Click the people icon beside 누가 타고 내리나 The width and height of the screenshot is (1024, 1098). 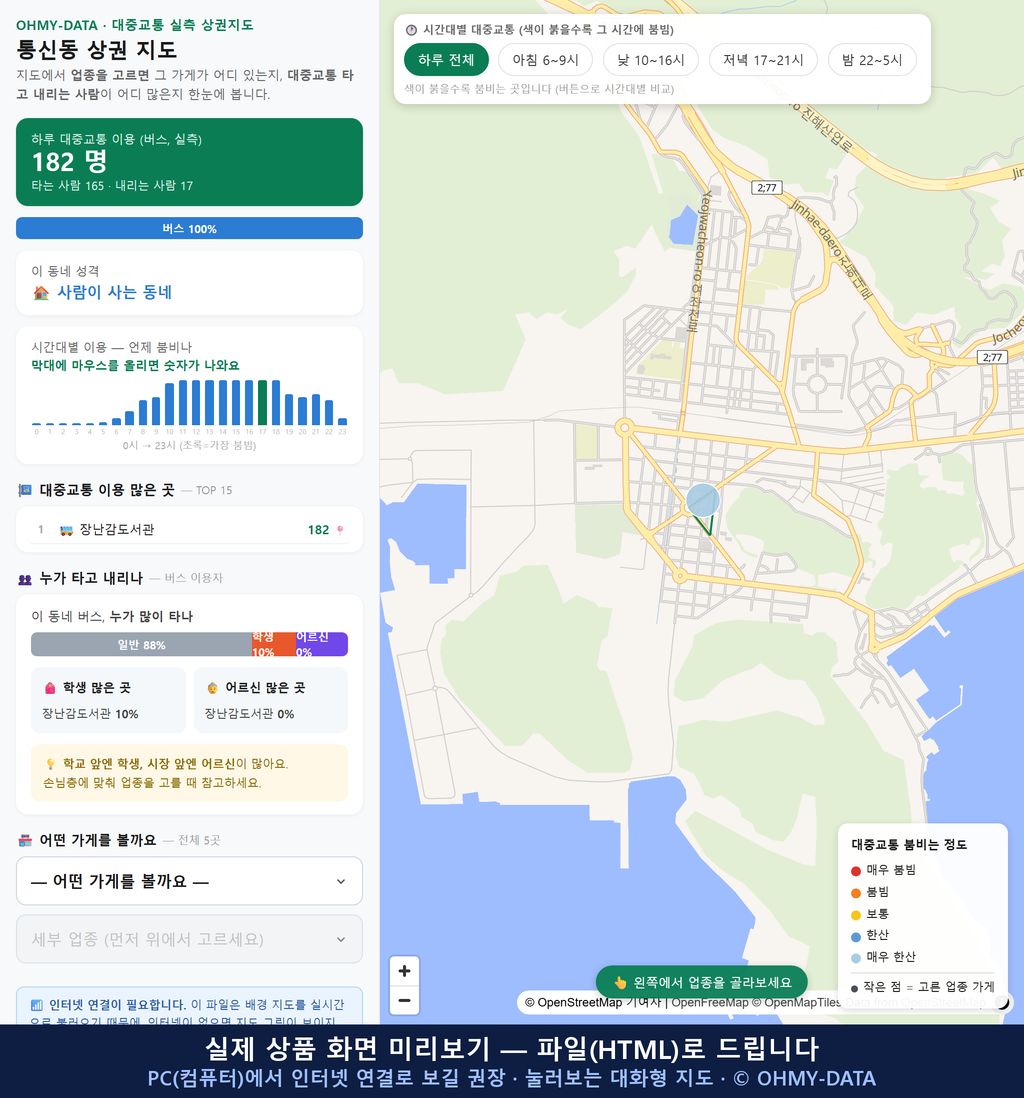pyautogui.click(x=25, y=578)
